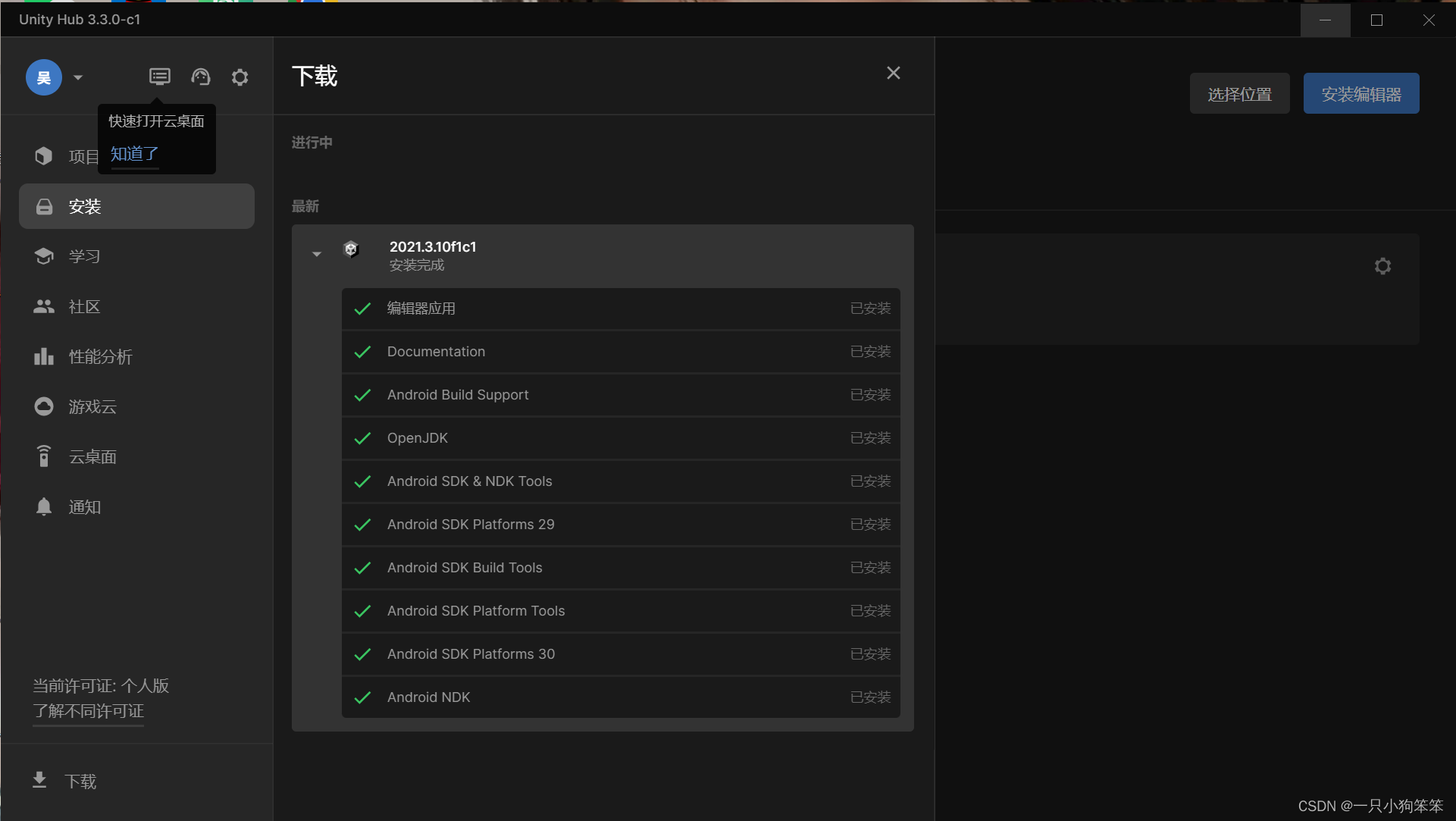1456x821 pixels.
Task: Click the 游戏云 cloud icon
Action: [x=44, y=406]
